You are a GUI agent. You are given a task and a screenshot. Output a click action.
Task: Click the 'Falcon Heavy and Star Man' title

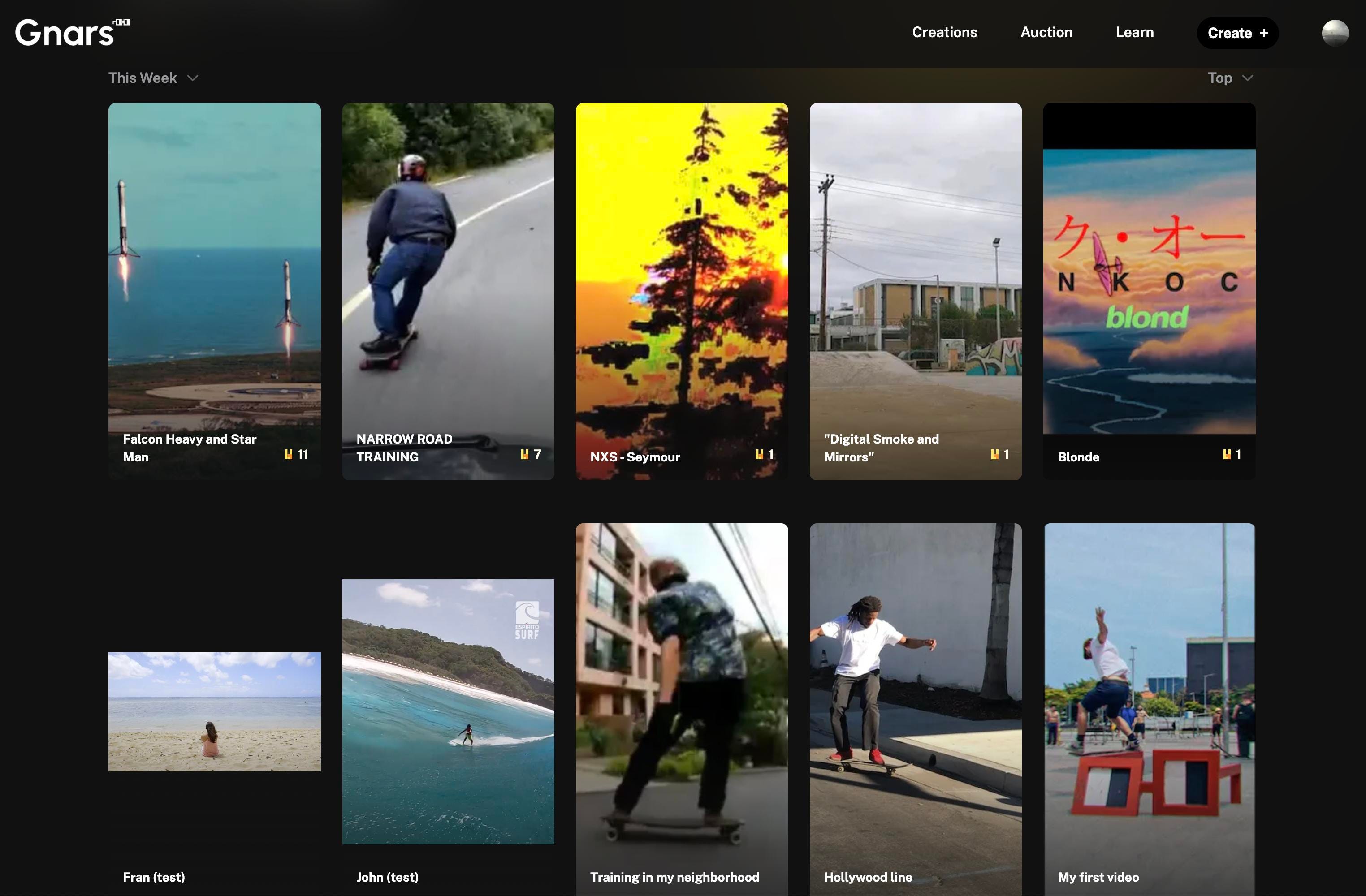click(190, 448)
